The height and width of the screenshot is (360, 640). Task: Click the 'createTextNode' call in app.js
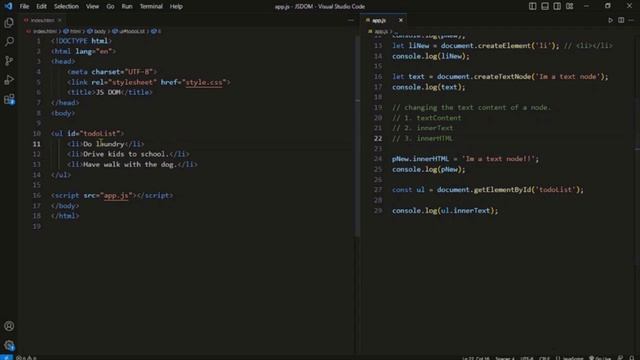[502, 76]
